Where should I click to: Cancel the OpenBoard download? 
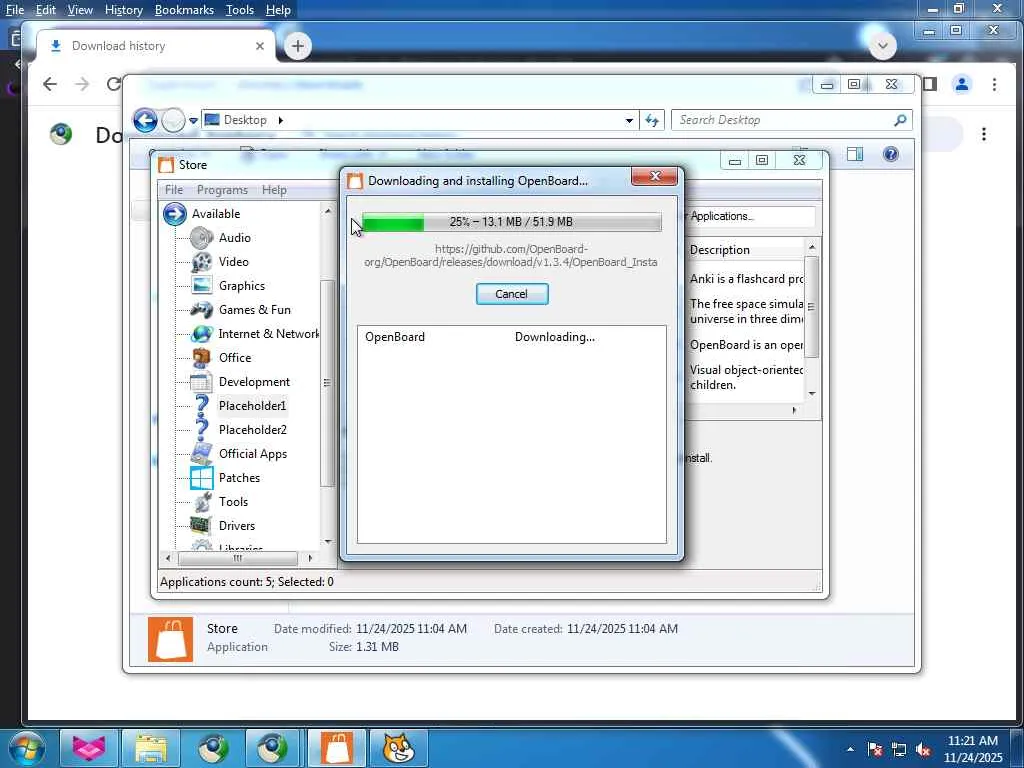point(511,294)
